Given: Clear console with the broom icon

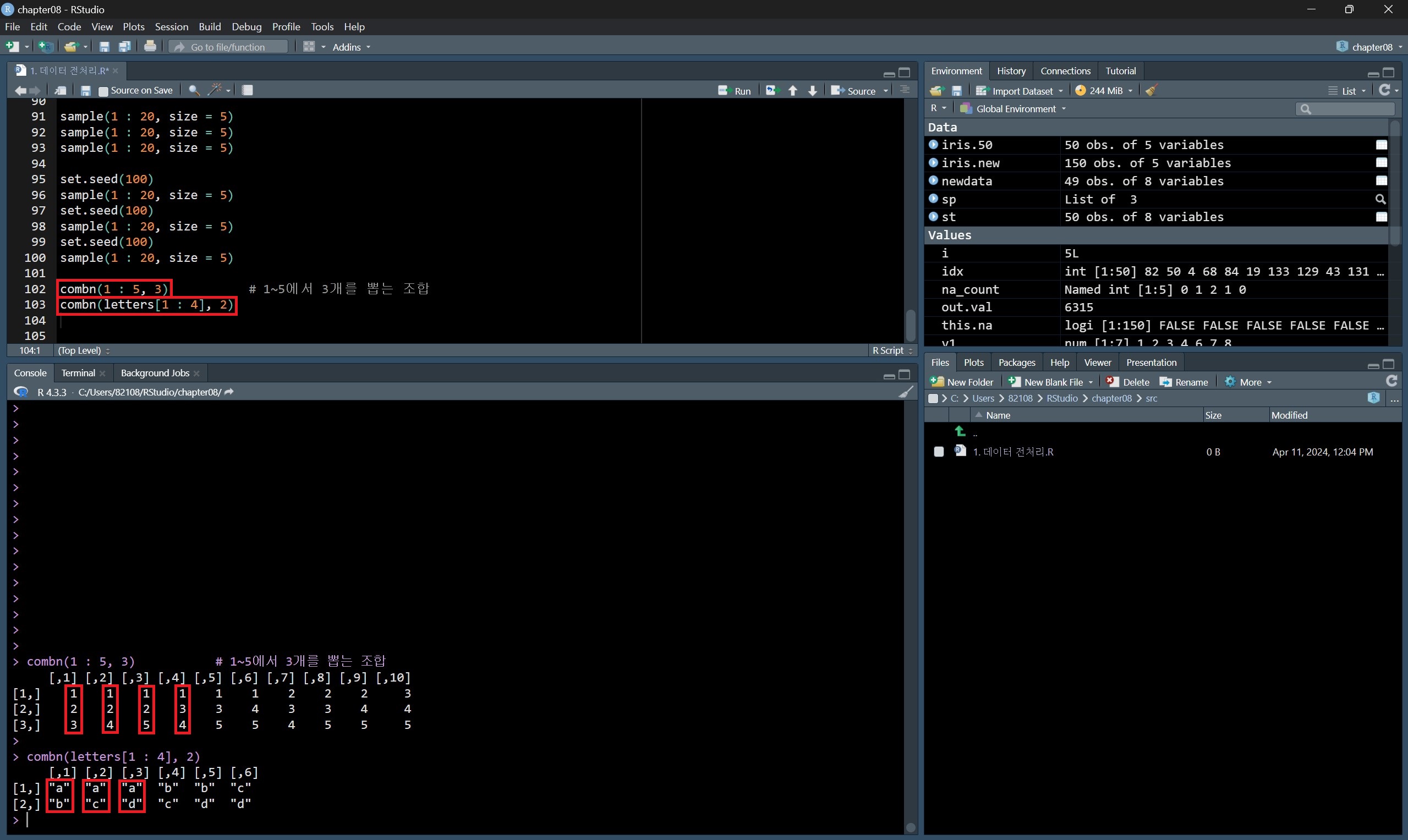Looking at the screenshot, I should (905, 392).
